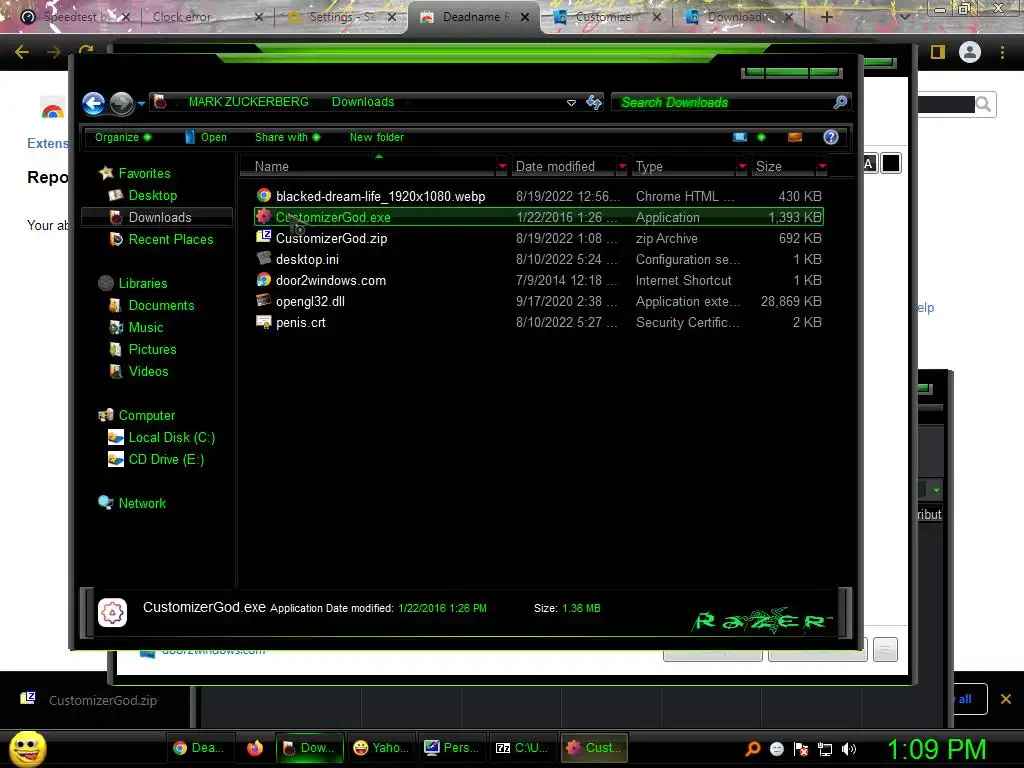Click MARK ZUCKERBERG in address breadcrumb
Image resolution: width=1024 pixels, height=768 pixels.
click(x=248, y=102)
